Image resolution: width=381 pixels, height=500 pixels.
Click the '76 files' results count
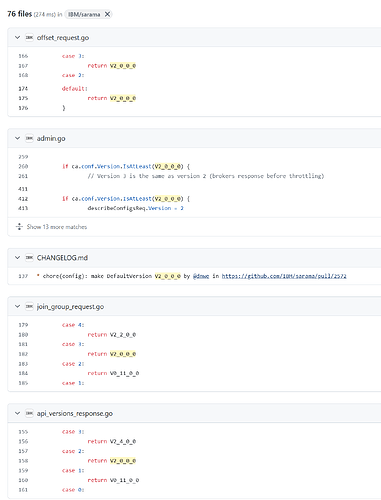click(20, 14)
